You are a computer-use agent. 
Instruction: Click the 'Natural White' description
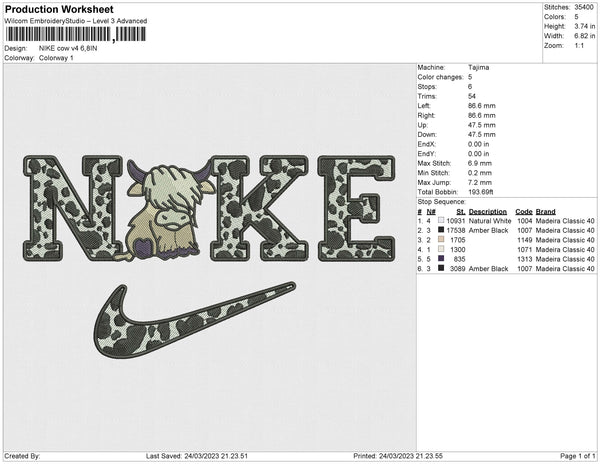490,221
